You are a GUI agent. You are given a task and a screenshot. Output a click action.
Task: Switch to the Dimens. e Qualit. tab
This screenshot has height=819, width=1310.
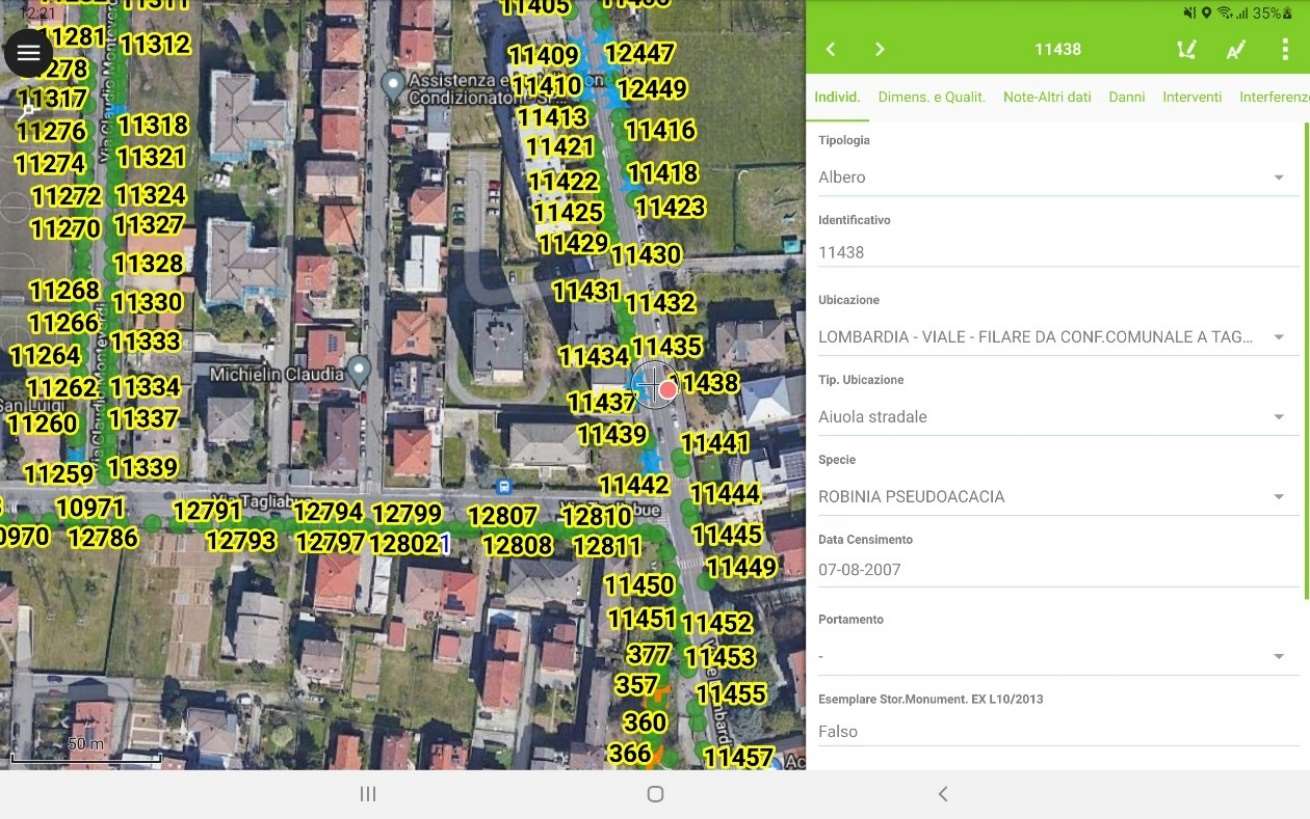tap(931, 97)
